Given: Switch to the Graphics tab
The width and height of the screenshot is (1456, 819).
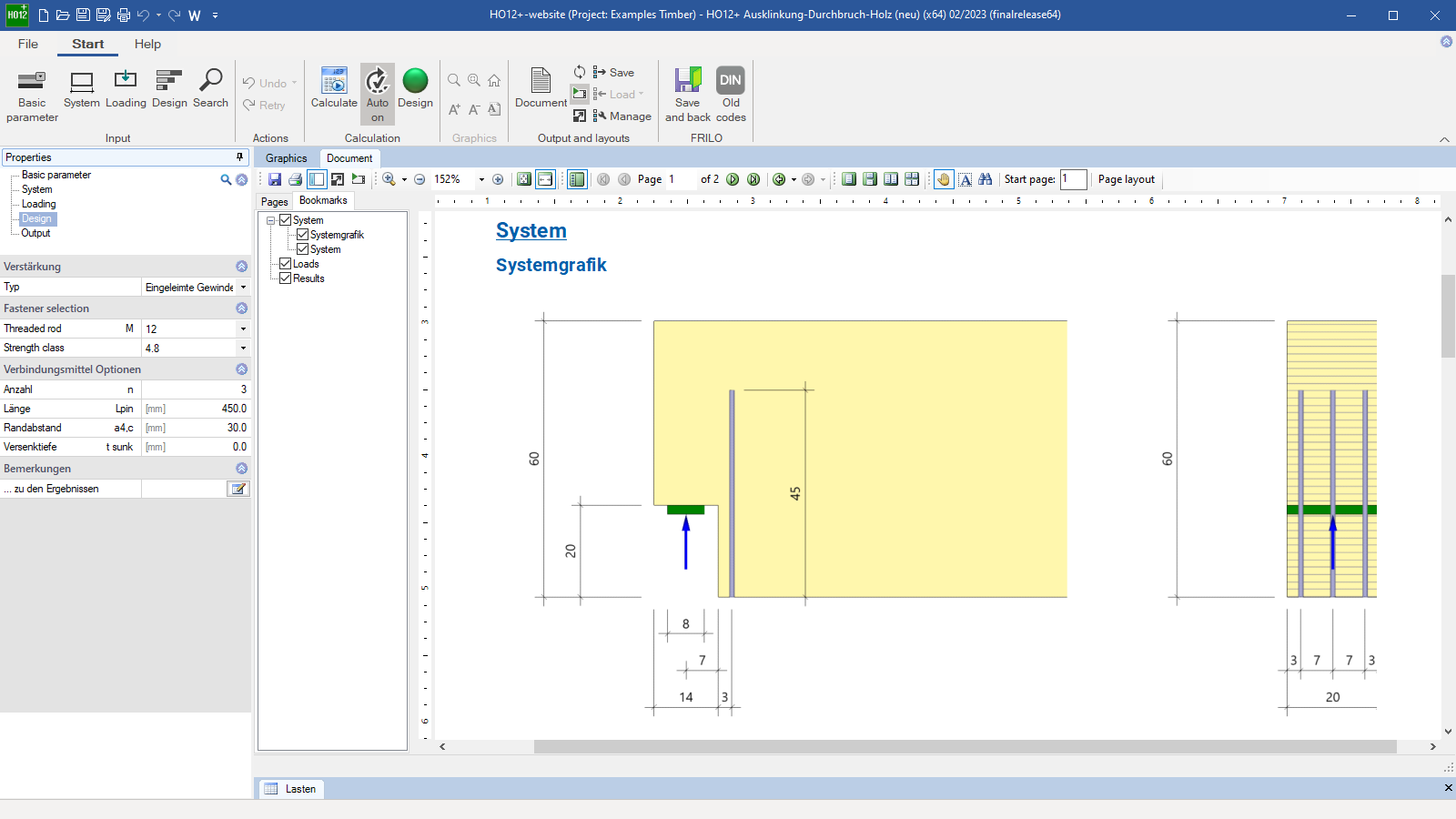Looking at the screenshot, I should pyautogui.click(x=287, y=158).
